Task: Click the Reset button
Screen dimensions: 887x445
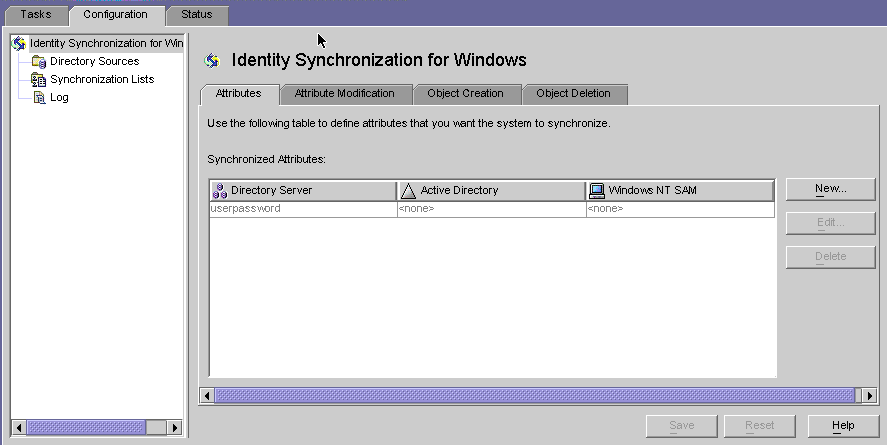Action: coord(760,426)
